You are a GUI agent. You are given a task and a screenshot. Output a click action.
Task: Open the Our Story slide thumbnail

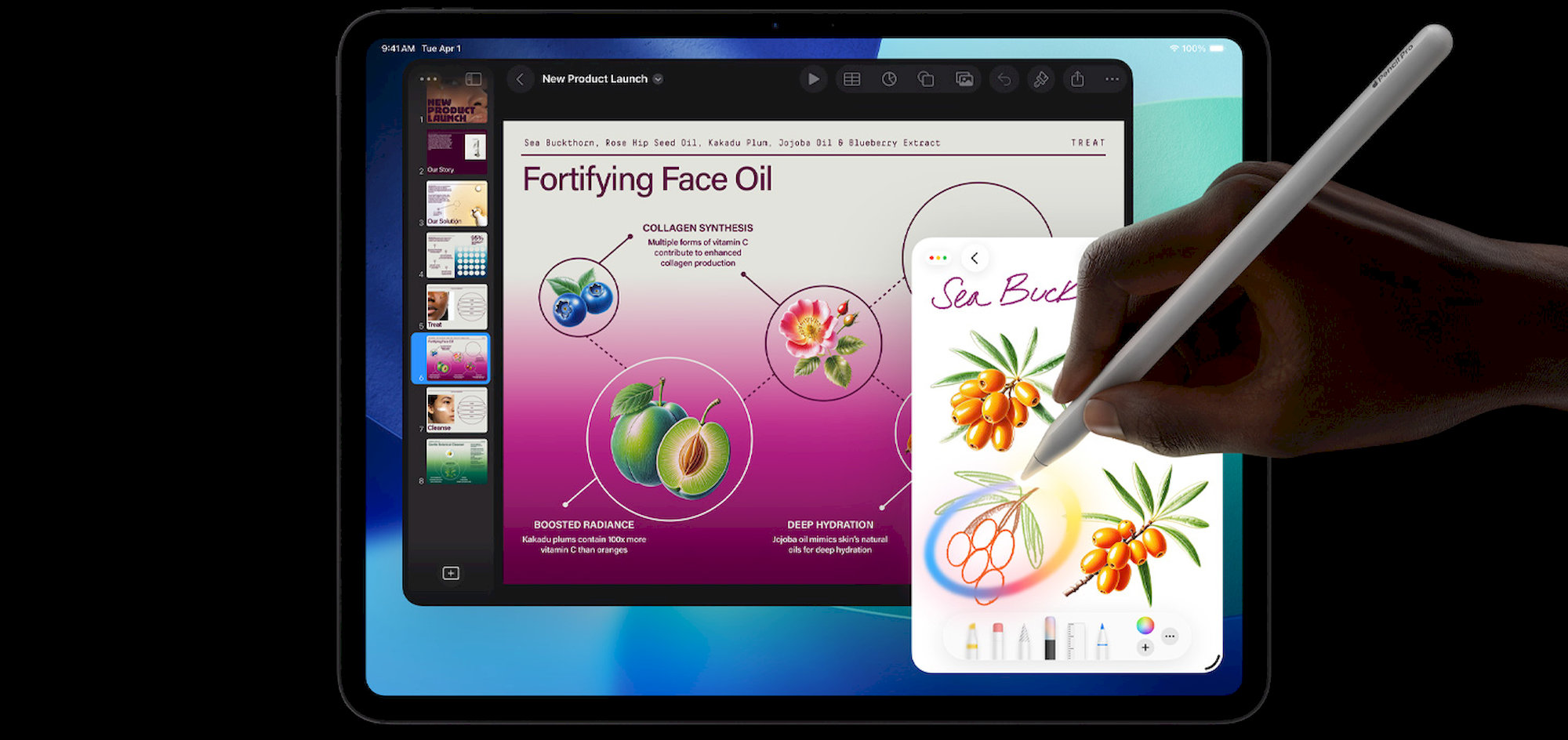click(456, 152)
